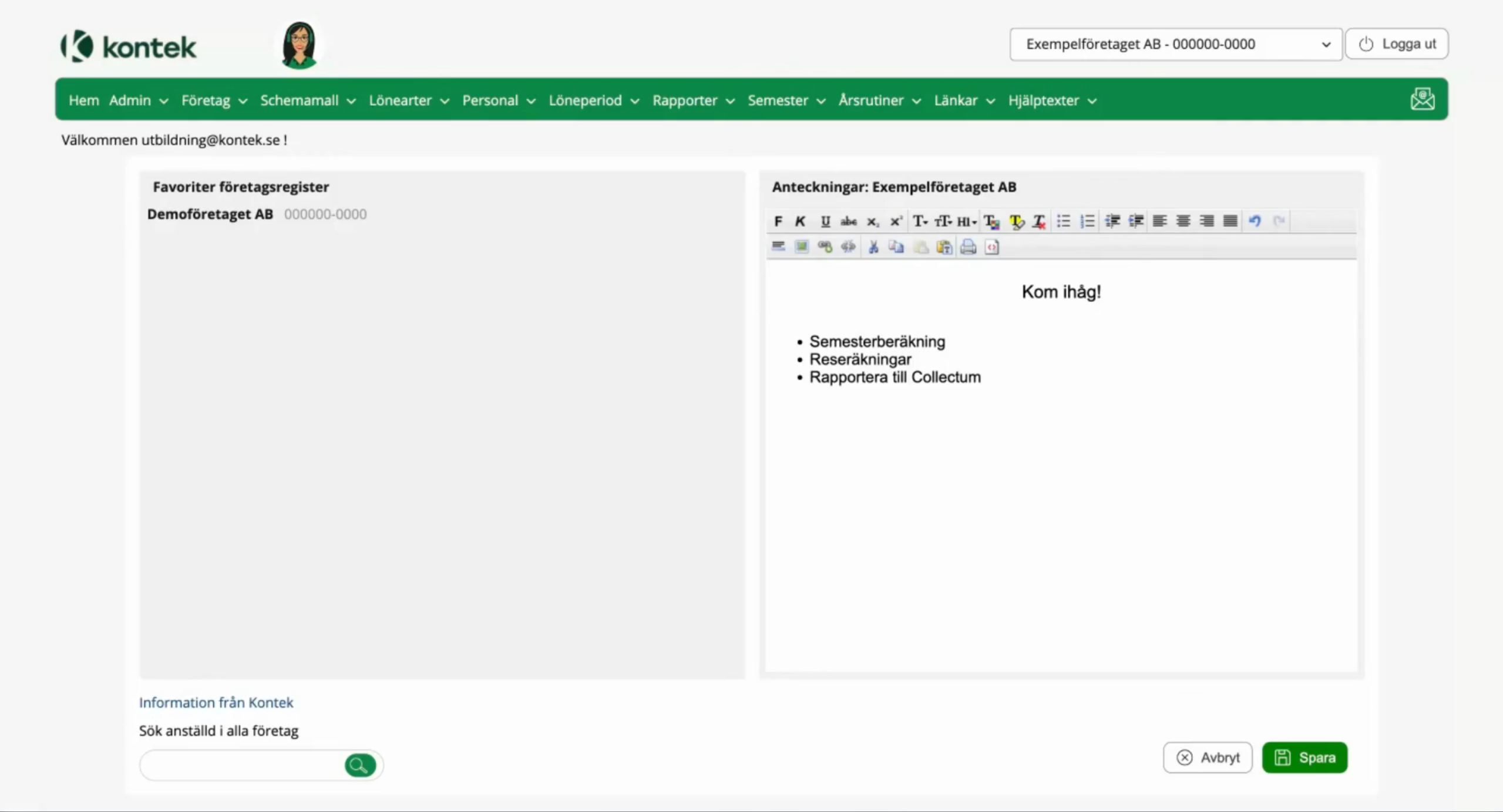Cut the selected text
1503x812 pixels.
coord(873,247)
